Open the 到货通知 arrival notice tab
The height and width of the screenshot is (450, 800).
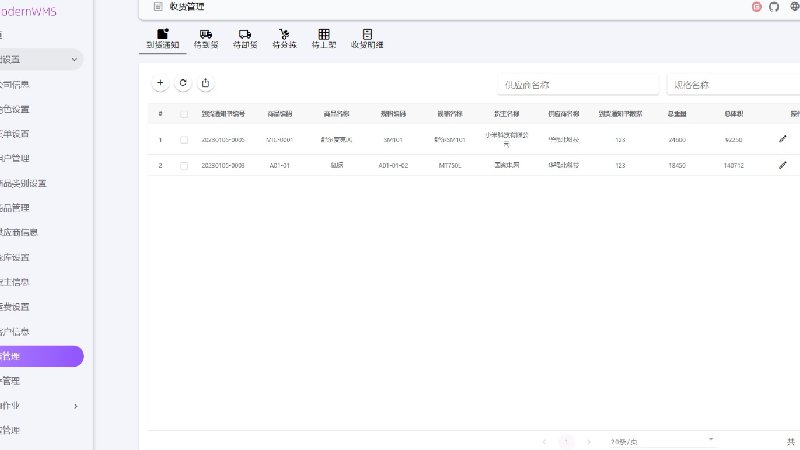(163, 39)
